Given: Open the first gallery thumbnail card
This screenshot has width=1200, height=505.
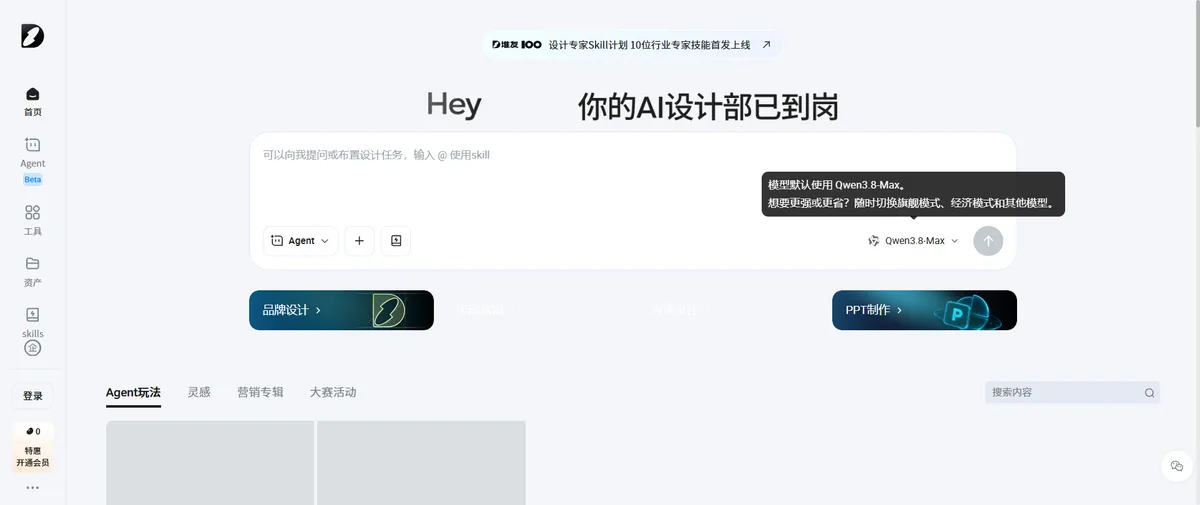Looking at the screenshot, I should pyautogui.click(x=210, y=463).
